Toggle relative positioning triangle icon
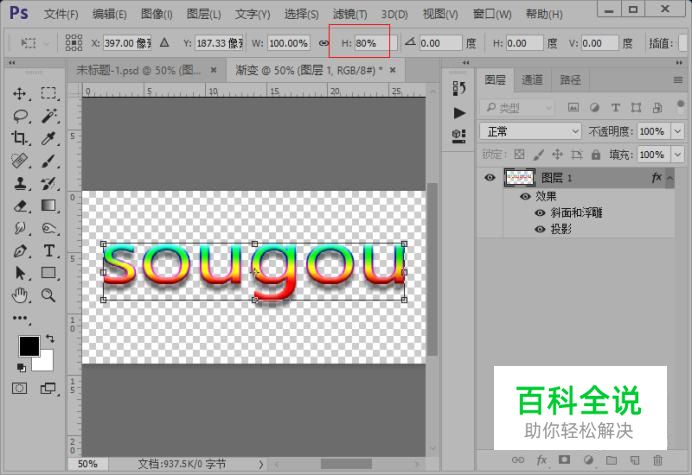This screenshot has height=475, width=692. [165, 43]
